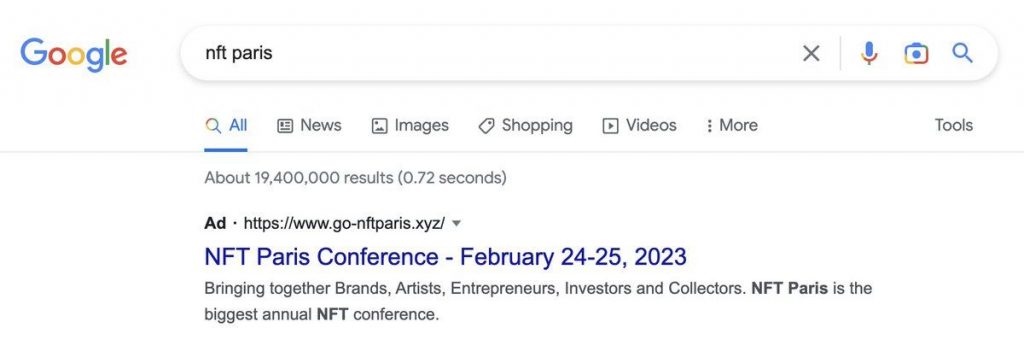Screen dimensions: 1024x363
Task: Start voice search with the microphone icon
Action: click(x=869, y=54)
